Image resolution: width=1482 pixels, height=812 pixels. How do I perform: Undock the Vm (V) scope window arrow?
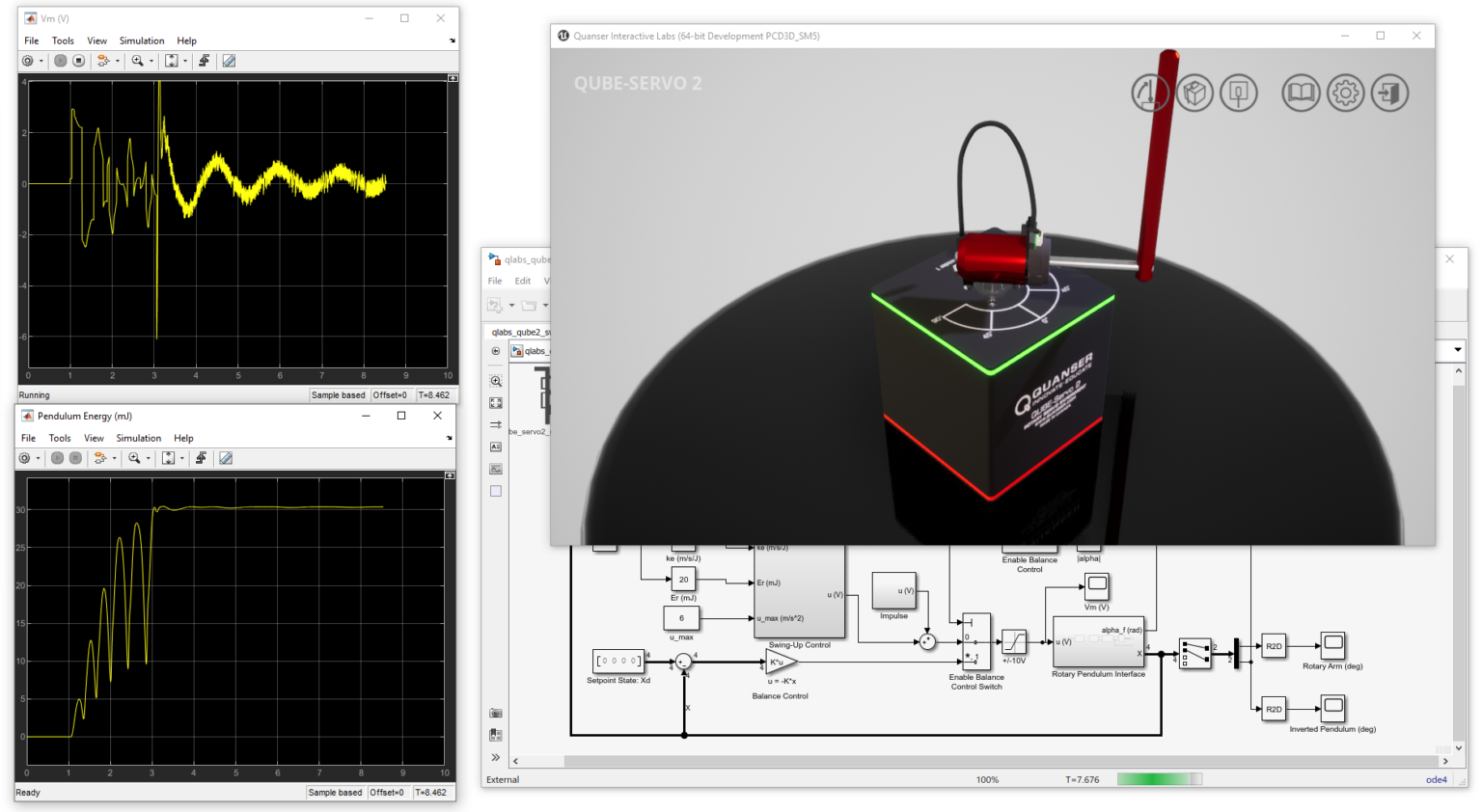pos(453,41)
